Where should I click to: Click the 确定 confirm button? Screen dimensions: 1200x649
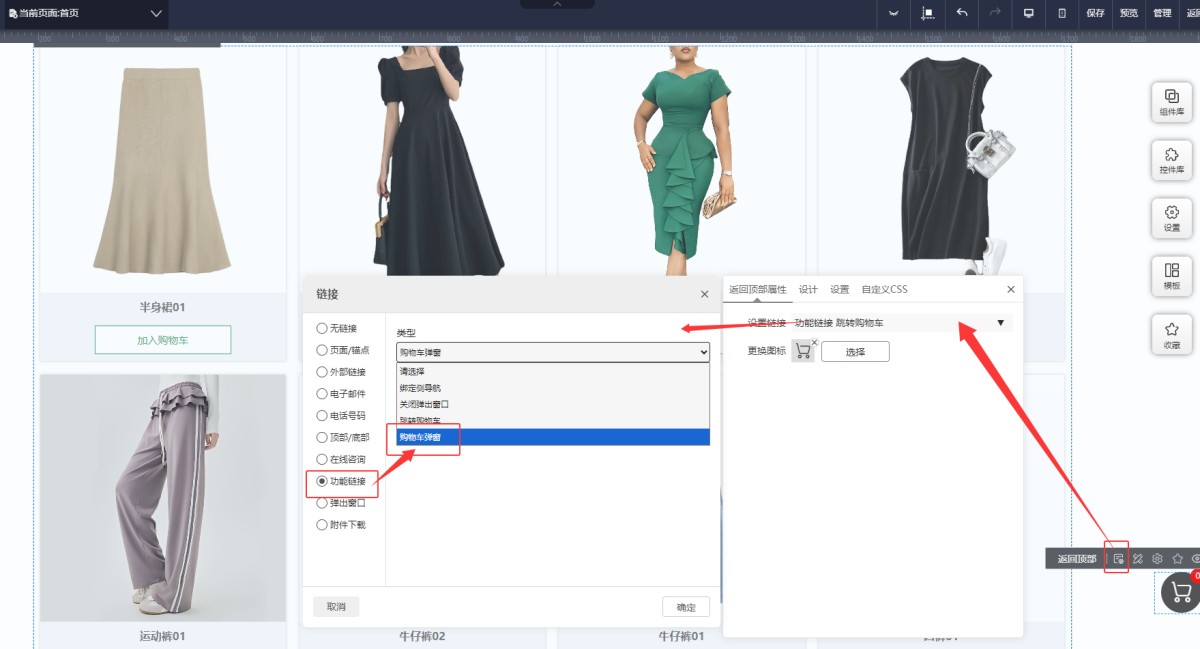tap(685, 607)
